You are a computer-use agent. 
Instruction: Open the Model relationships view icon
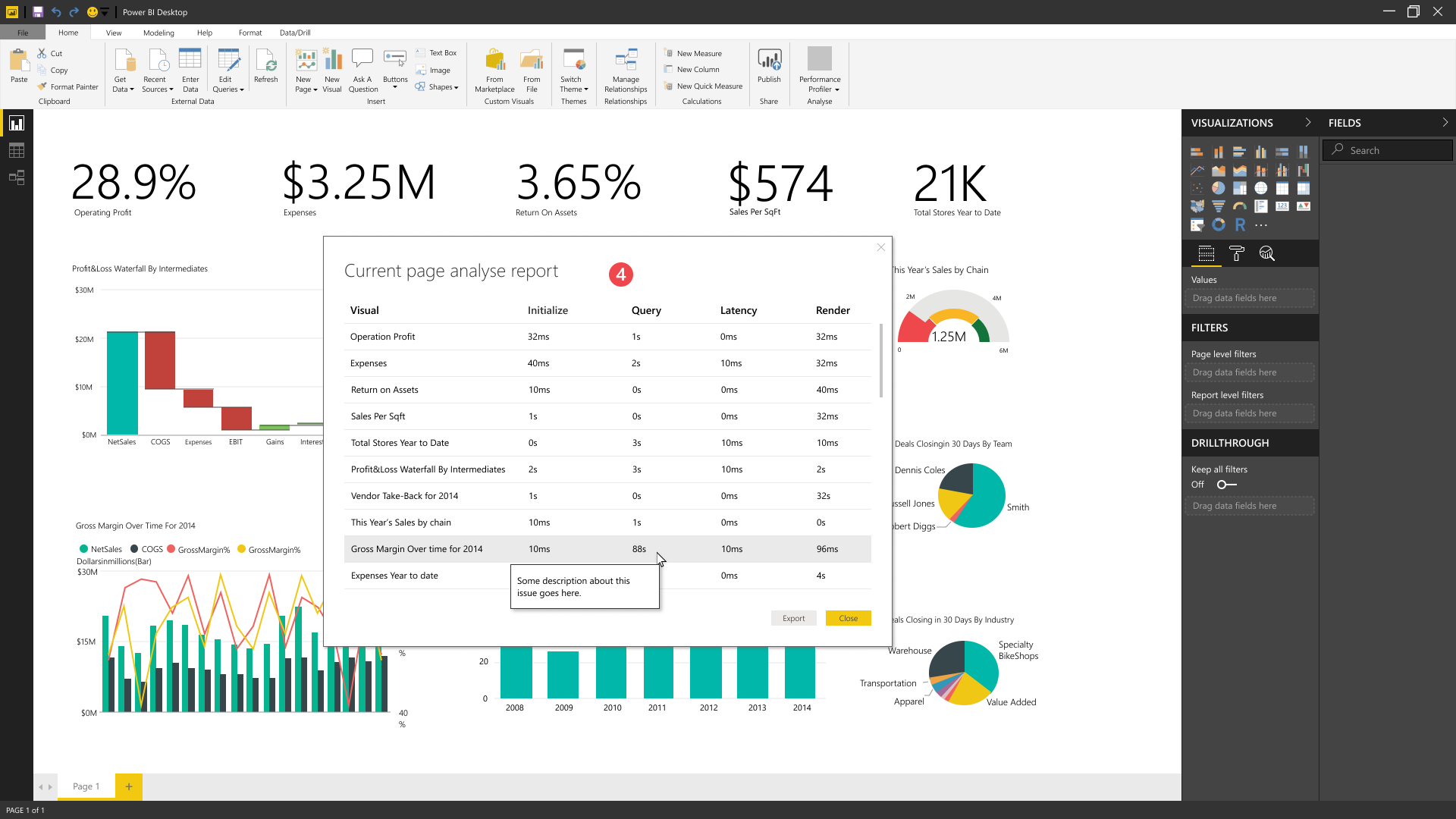[16, 177]
